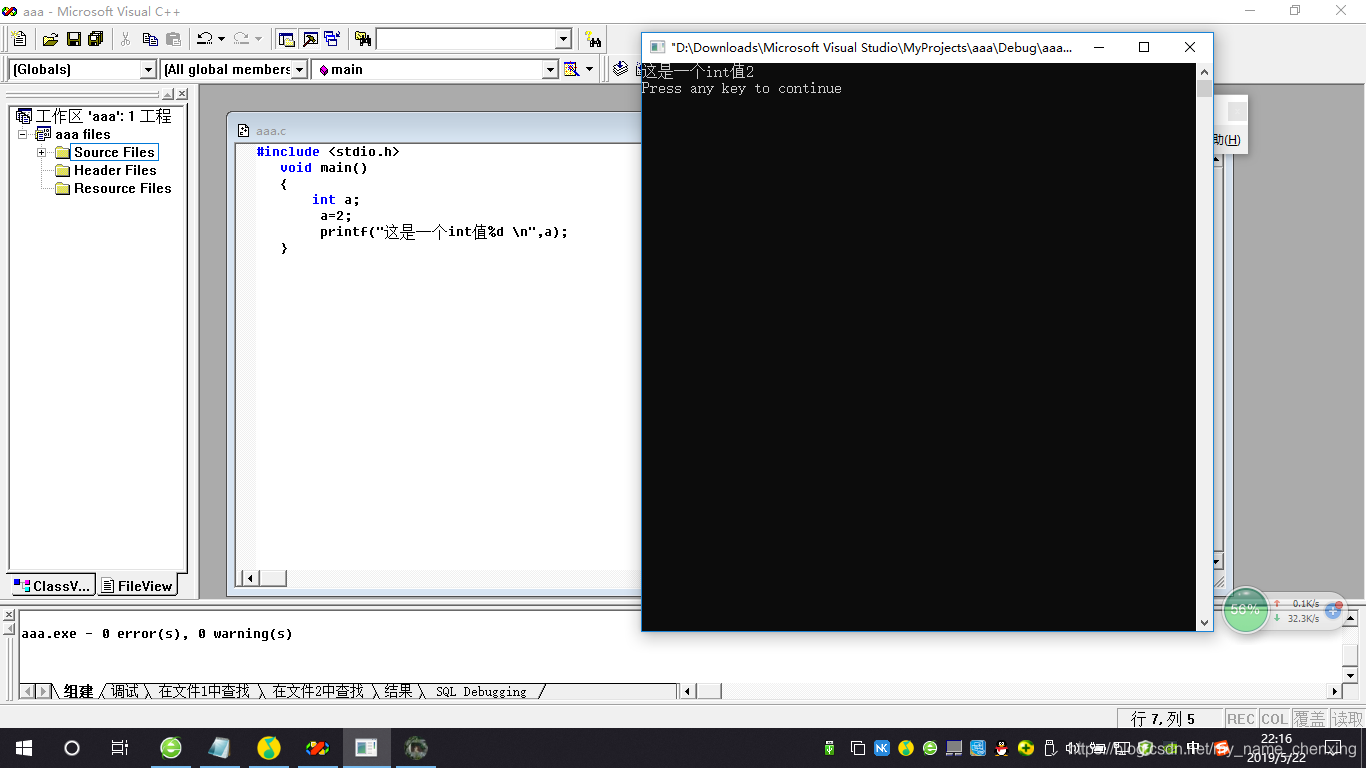Click the error and warning summary line in output
The width and height of the screenshot is (1366, 768).
(x=157, y=634)
